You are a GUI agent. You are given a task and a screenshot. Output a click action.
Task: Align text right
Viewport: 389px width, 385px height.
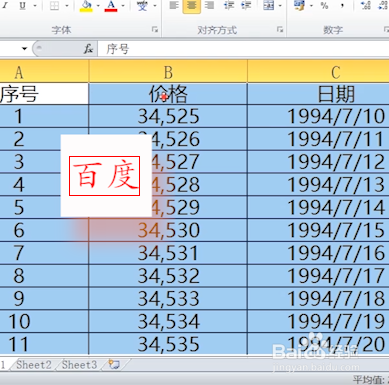pos(209,5)
